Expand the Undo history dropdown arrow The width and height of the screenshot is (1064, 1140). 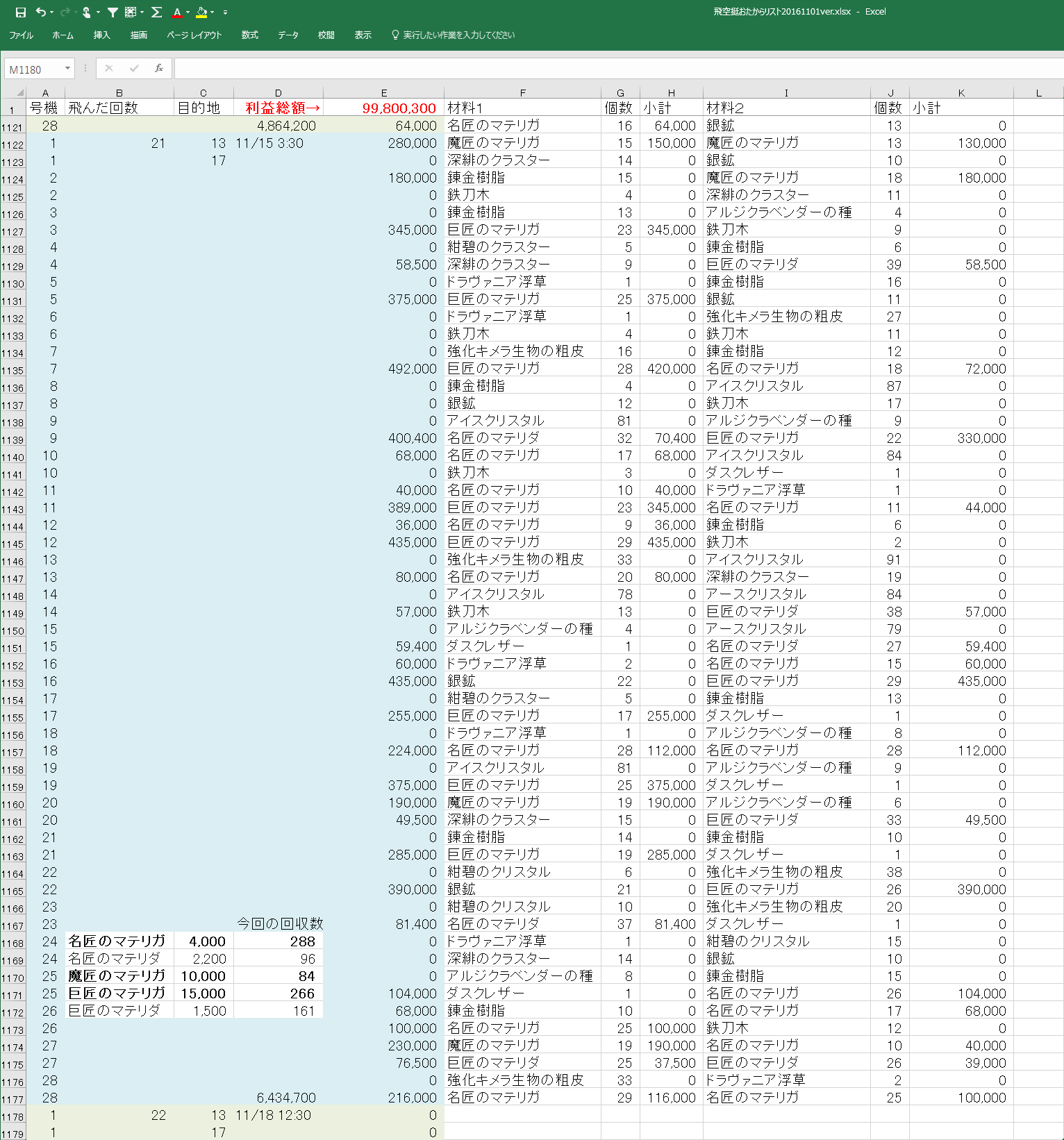click(51, 12)
